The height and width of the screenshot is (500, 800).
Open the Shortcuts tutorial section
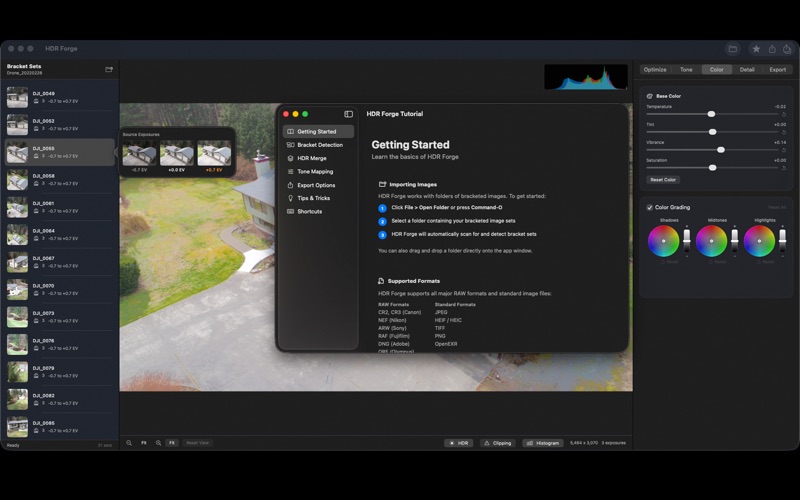(x=318, y=211)
